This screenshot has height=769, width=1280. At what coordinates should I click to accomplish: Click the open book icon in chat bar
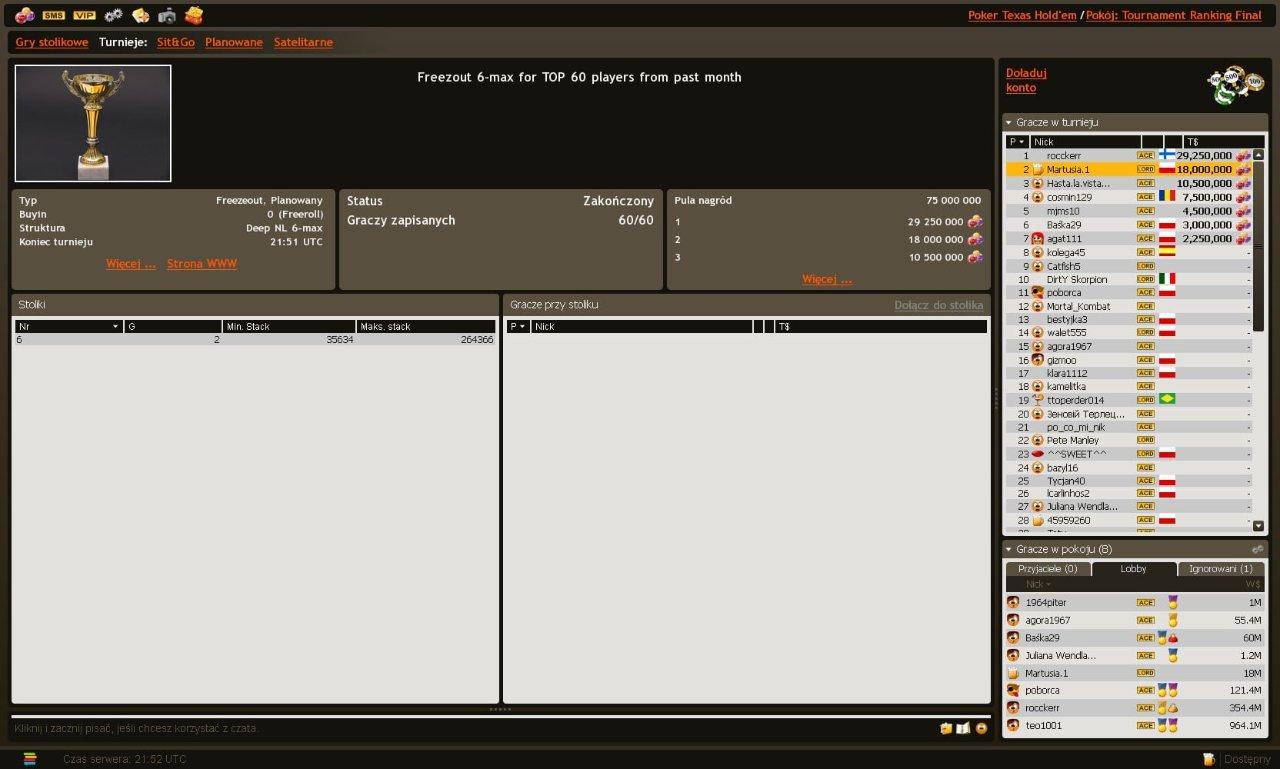(x=963, y=728)
